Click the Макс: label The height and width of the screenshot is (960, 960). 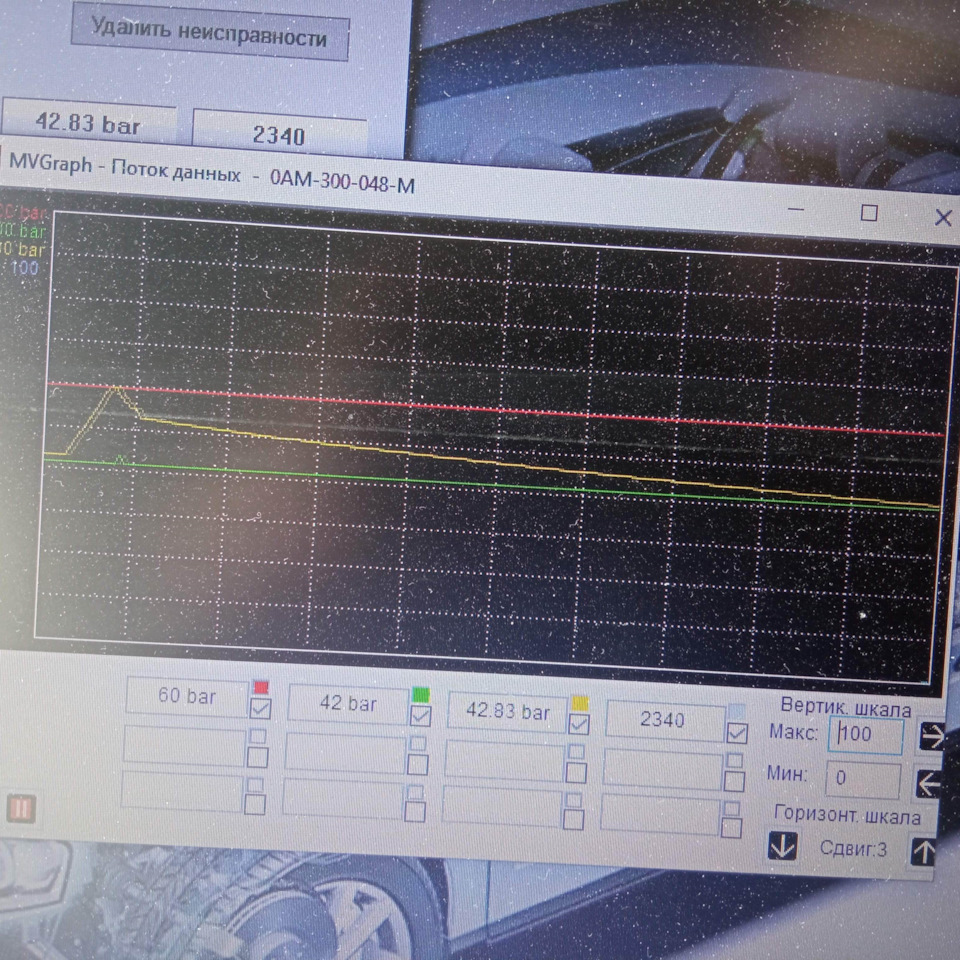[x=793, y=732]
